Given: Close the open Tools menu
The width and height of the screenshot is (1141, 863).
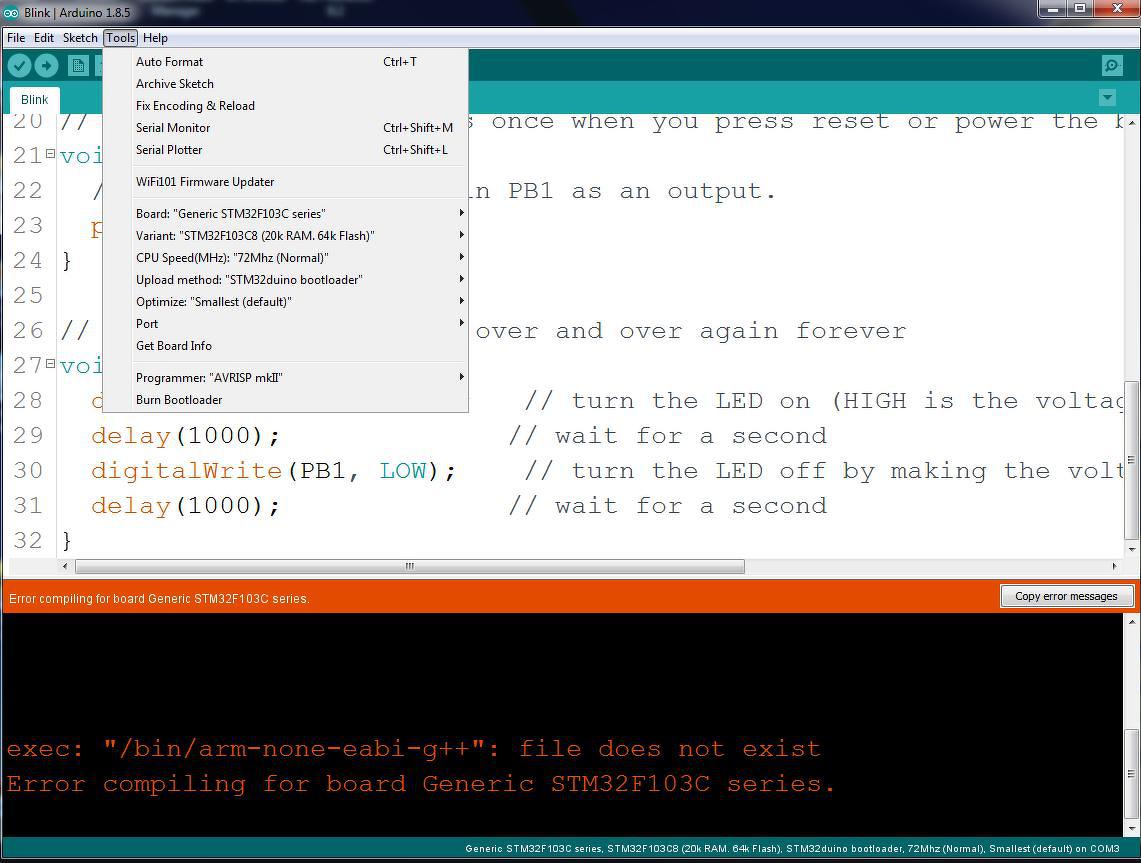Looking at the screenshot, I should coord(120,38).
